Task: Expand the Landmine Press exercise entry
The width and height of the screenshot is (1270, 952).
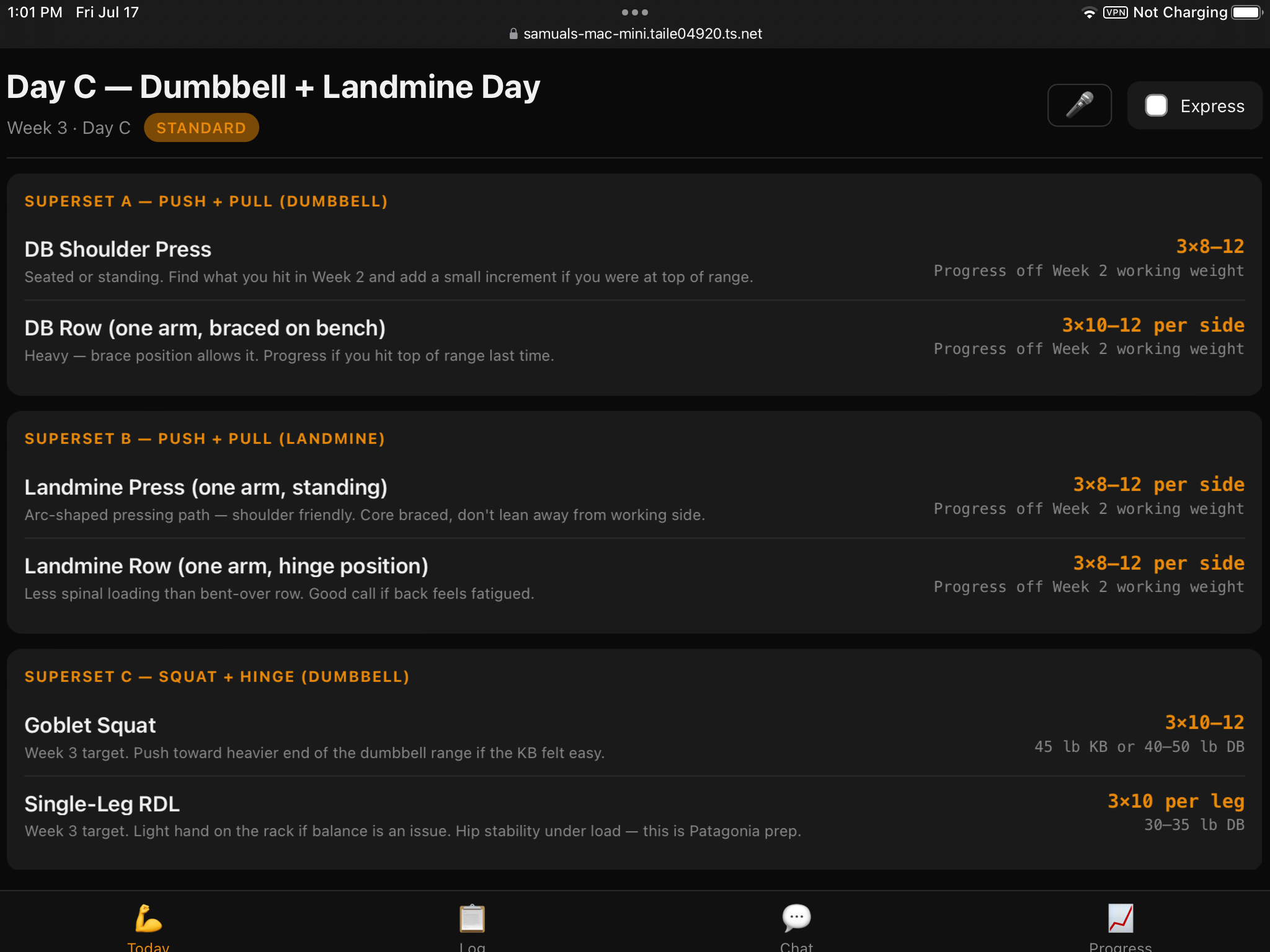Action: click(x=634, y=499)
